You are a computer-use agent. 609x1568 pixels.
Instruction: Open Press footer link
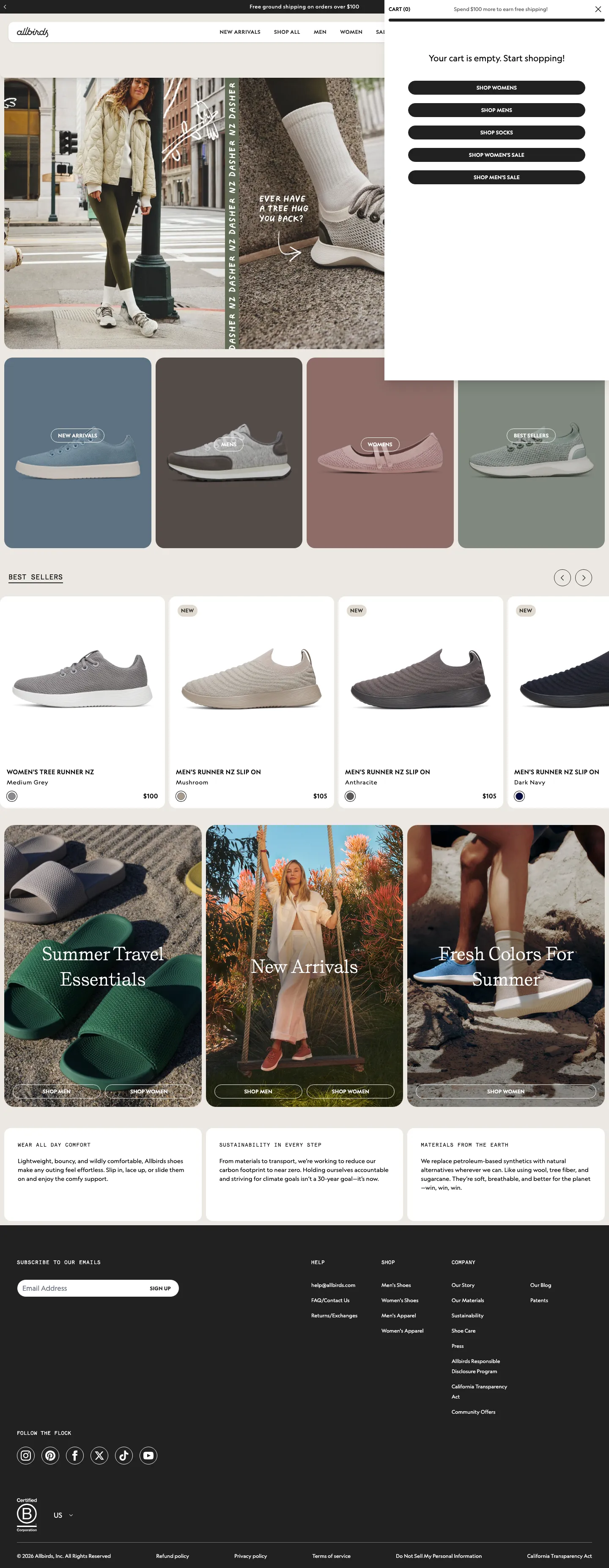tap(457, 1346)
